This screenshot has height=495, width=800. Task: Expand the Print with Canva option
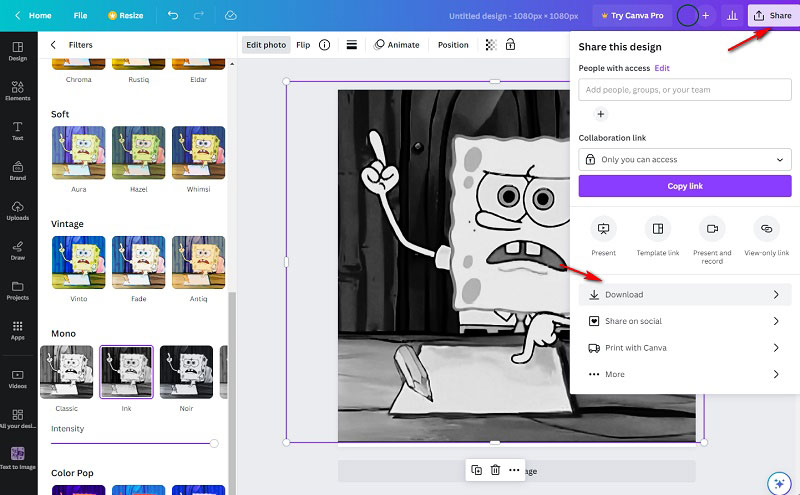685,348
